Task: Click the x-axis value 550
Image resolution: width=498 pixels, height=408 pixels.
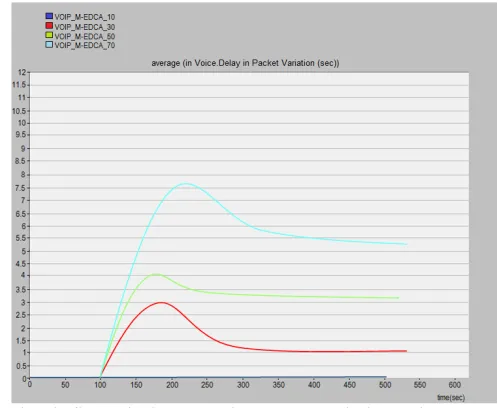Action: click(x=420, y=385)
